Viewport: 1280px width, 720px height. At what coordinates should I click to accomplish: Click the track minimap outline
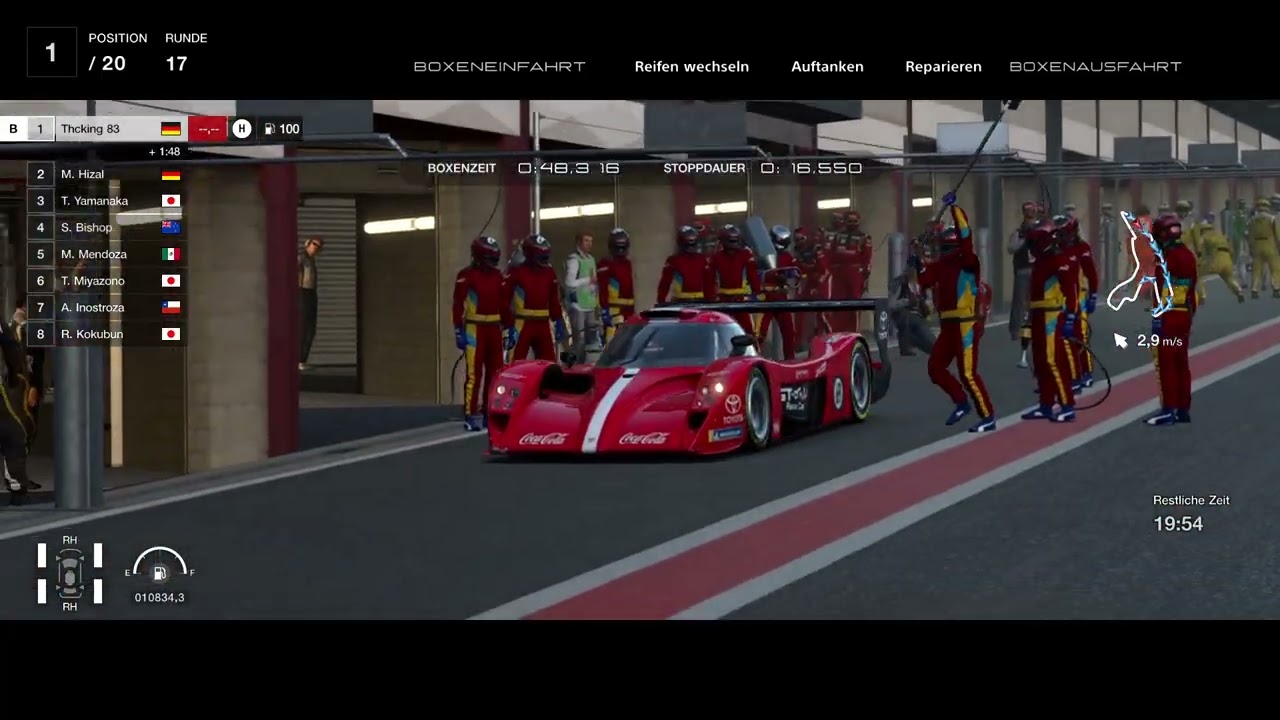[x=1140, y=262]
